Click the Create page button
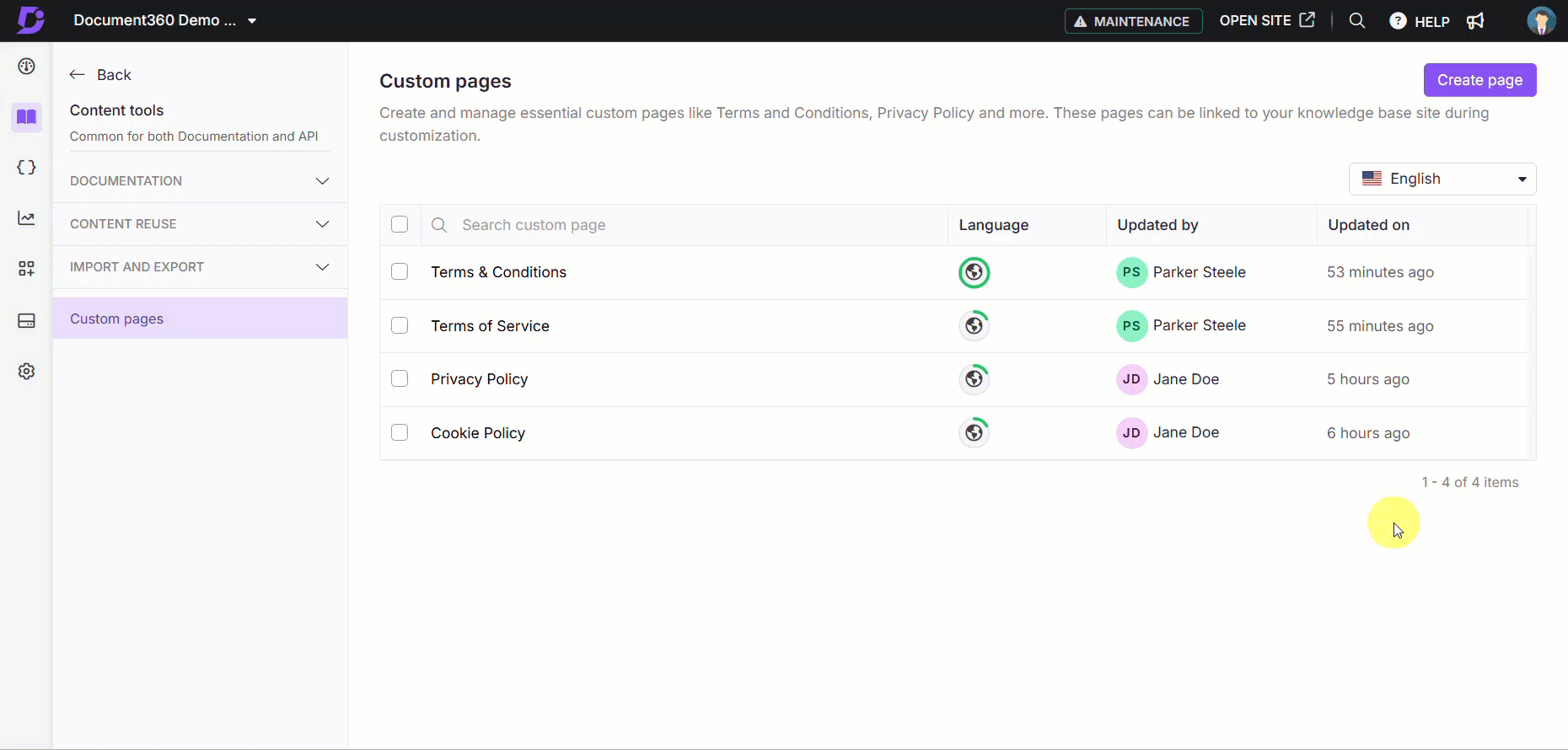 tap(1479, 80)
